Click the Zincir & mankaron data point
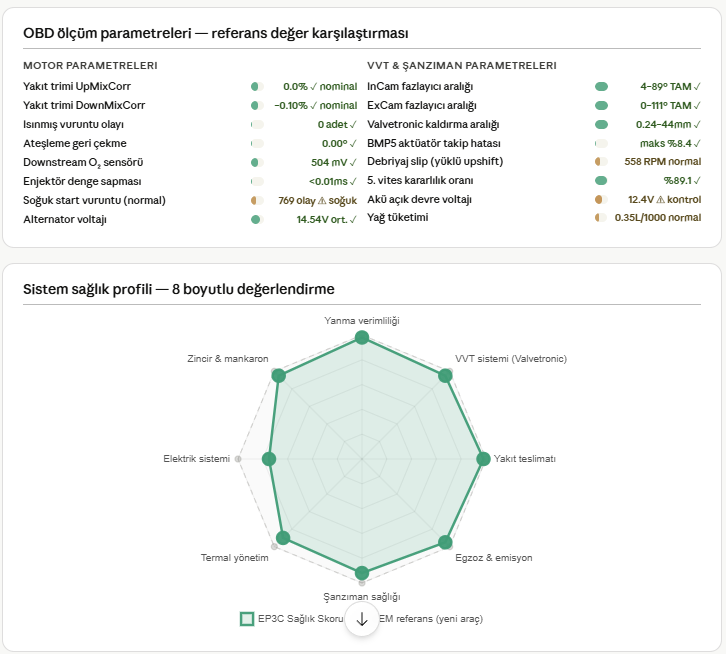 (x=279, y=376)
